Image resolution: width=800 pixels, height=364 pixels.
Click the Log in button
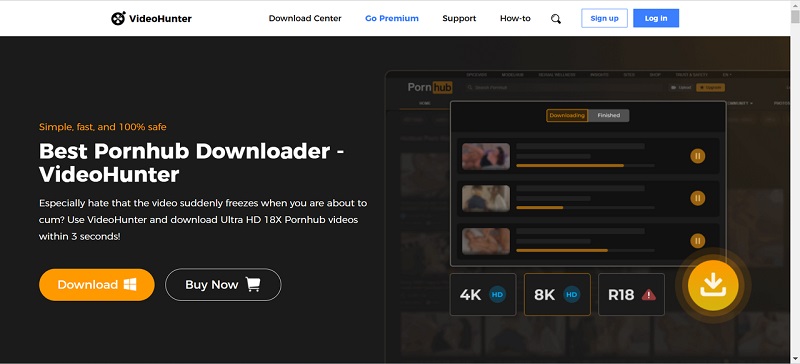point(656,18)
